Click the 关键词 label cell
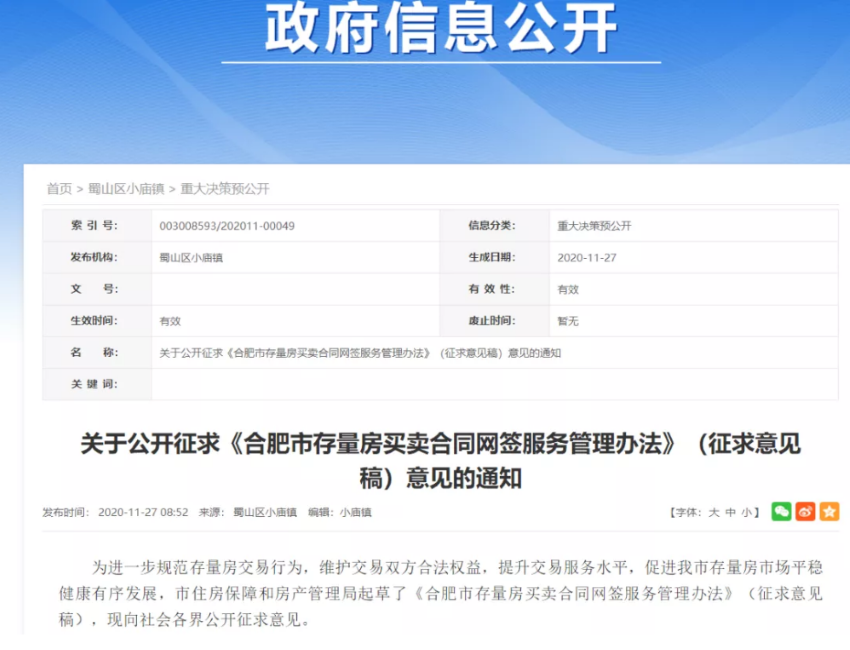 [97, 384]
